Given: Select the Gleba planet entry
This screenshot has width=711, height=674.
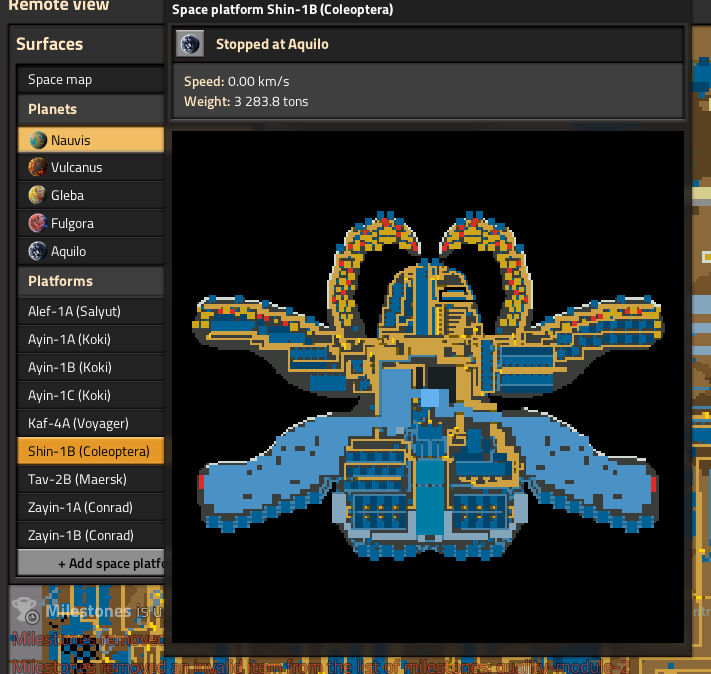Looking at the screenshot, I should 91,195.
